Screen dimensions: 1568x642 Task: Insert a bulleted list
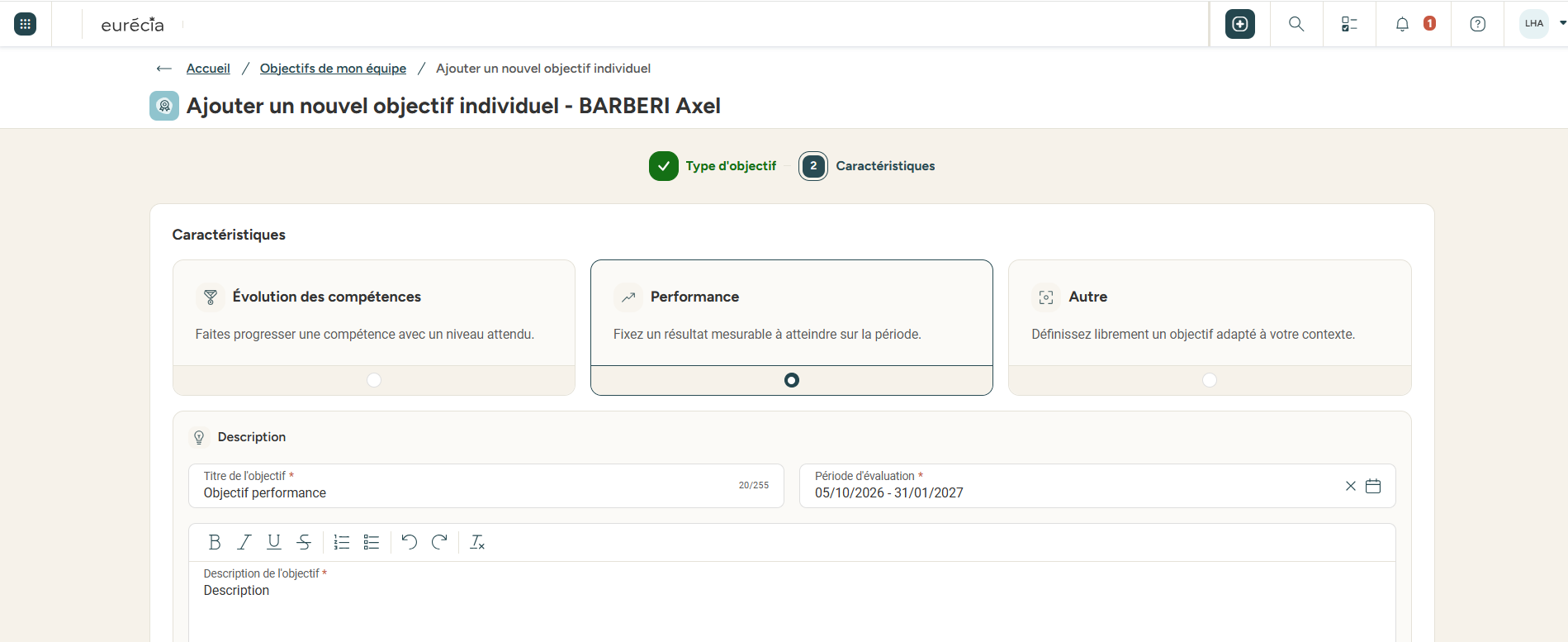pos(372,542)
